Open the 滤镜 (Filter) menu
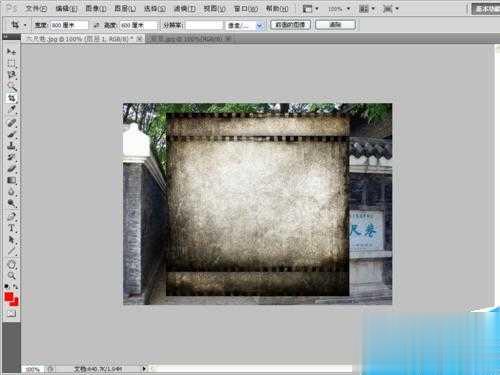 (184, 9)
